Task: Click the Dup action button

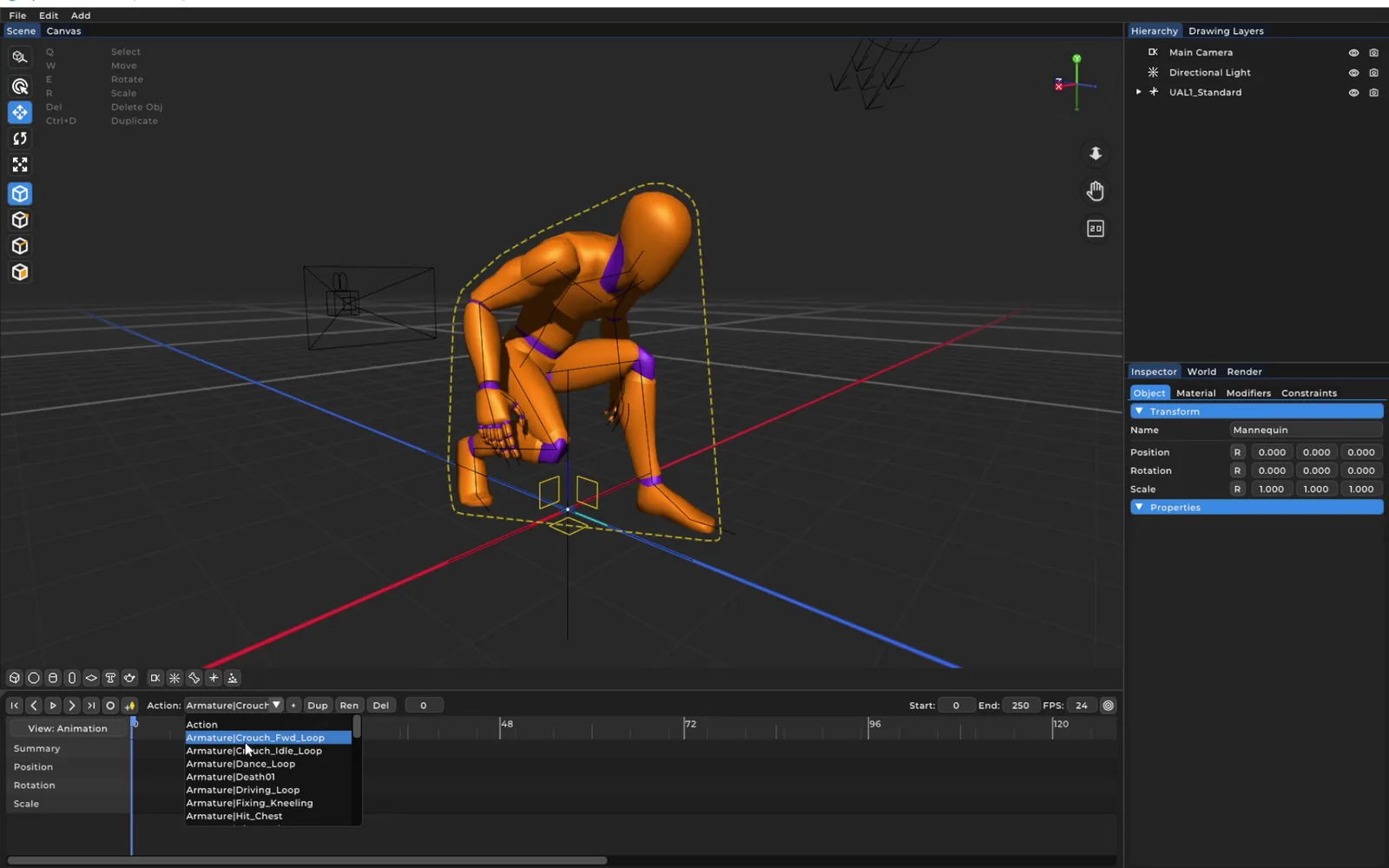Action: (x=318, y=706)
